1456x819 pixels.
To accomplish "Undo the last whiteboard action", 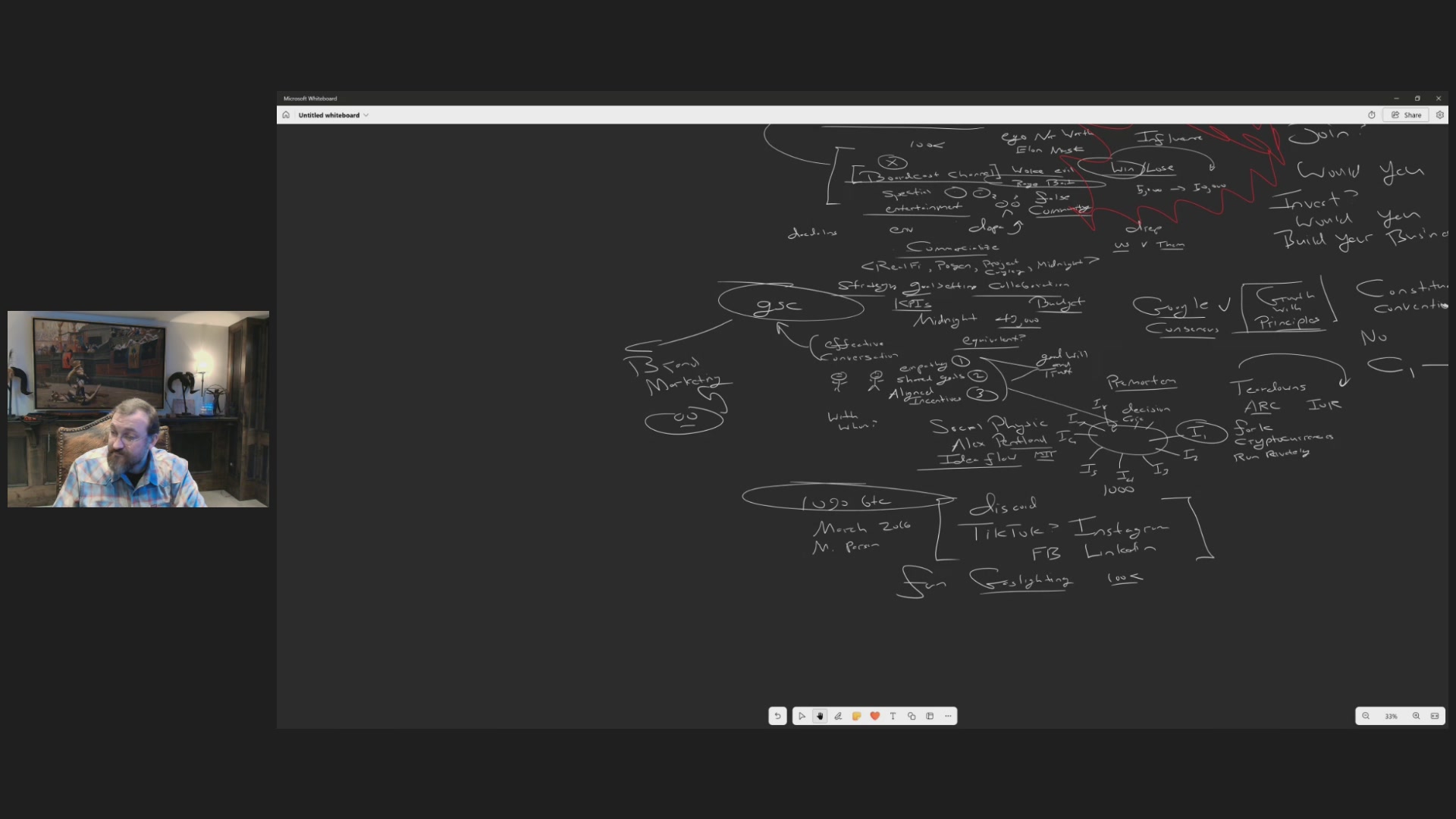I will (x=777, y=716).
